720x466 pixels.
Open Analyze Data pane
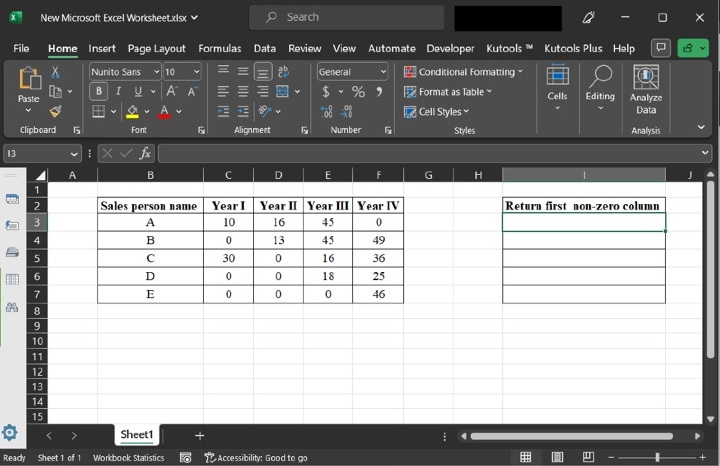[645, 91]
